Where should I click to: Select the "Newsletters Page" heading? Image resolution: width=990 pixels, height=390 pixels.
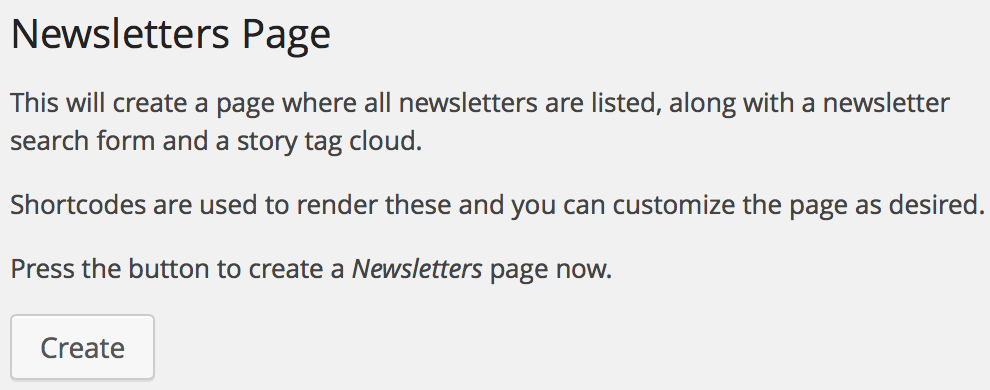pyautogui.click(x=170, y=35)
